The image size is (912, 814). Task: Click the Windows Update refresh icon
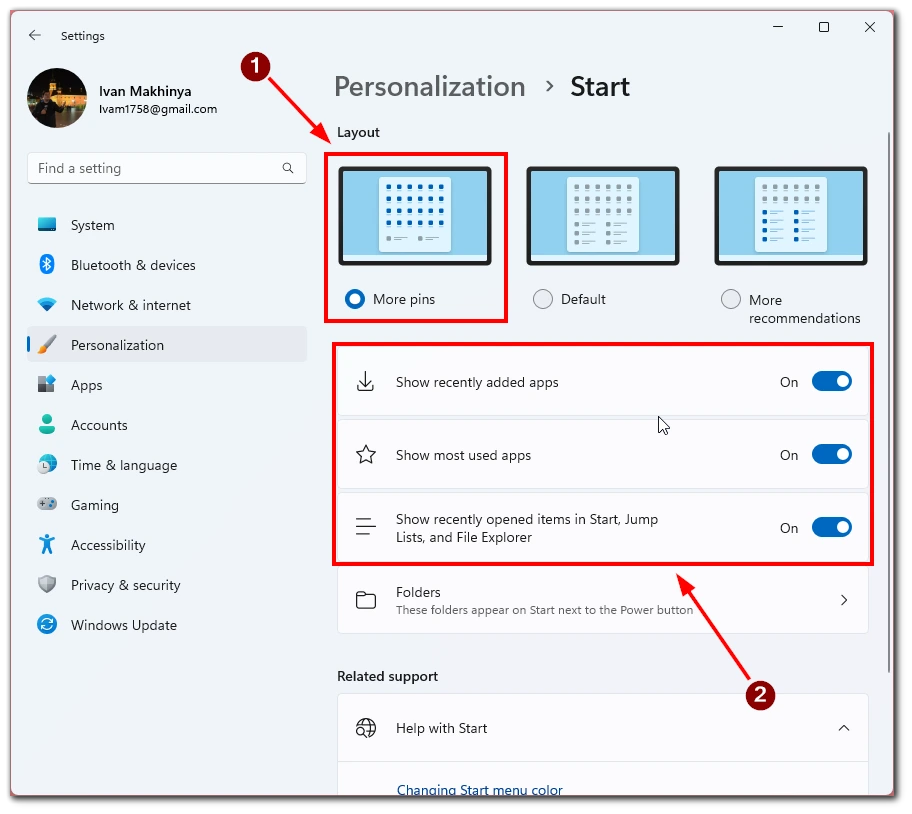click(47, 624)
